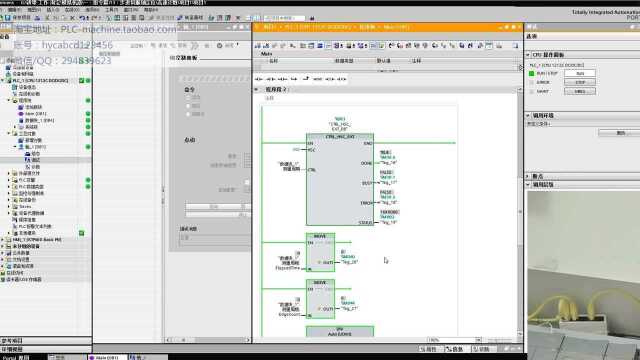
Task: Collapse Network 2 header in ladder editor
Action: [257, 89]
